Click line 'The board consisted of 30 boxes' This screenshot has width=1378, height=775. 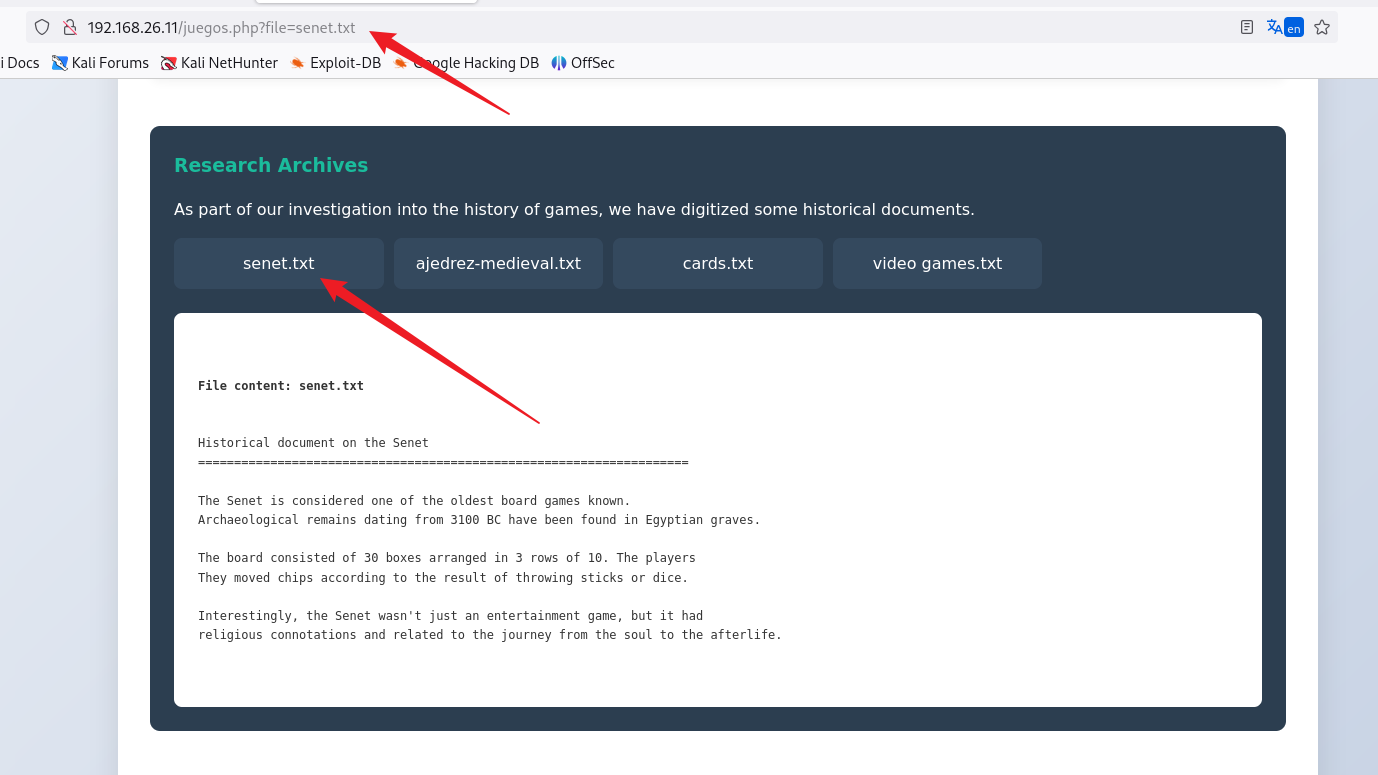pos(447,558)
